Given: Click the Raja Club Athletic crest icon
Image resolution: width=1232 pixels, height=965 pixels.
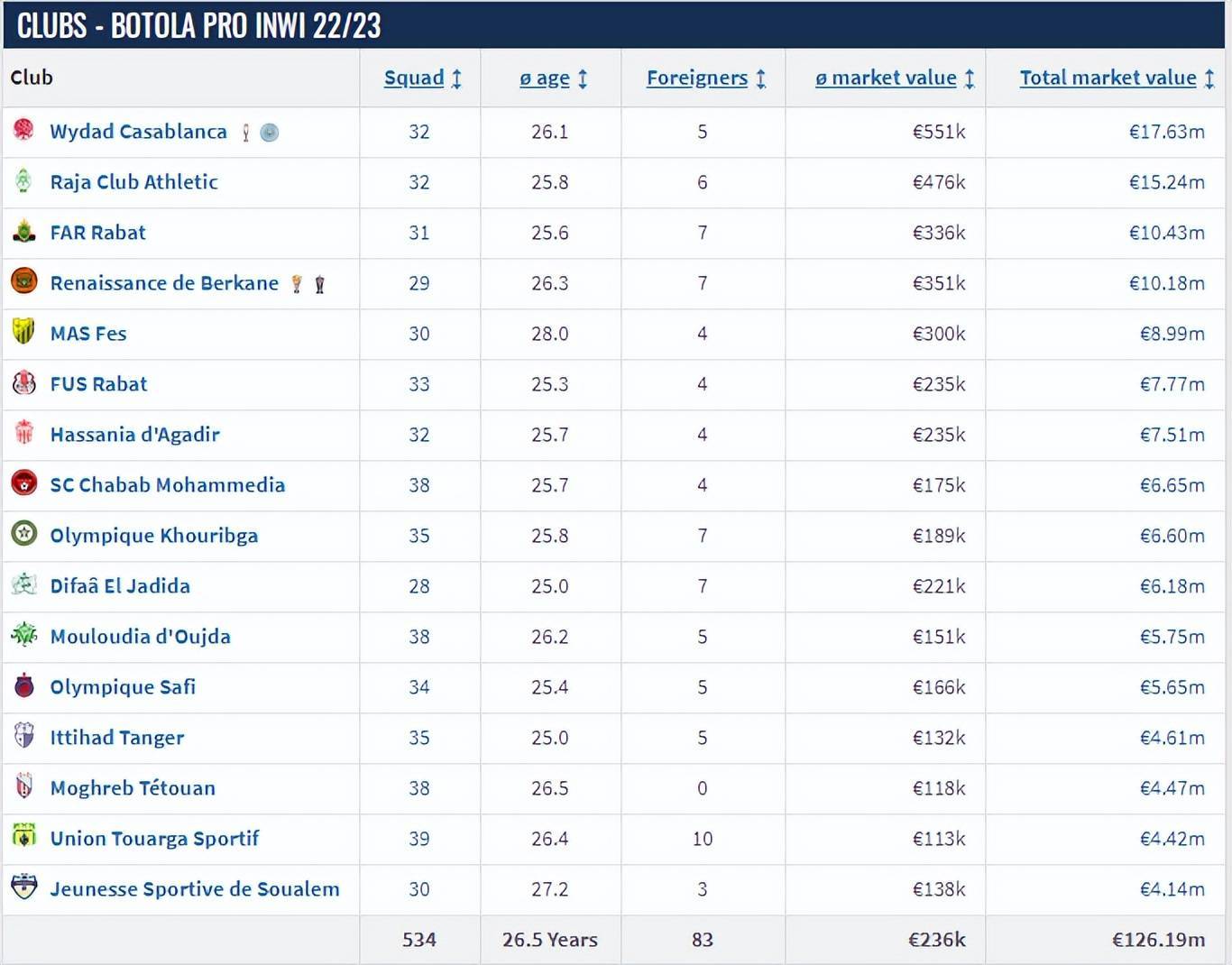Looking at the screenshot, I should (x=23, y=181).
